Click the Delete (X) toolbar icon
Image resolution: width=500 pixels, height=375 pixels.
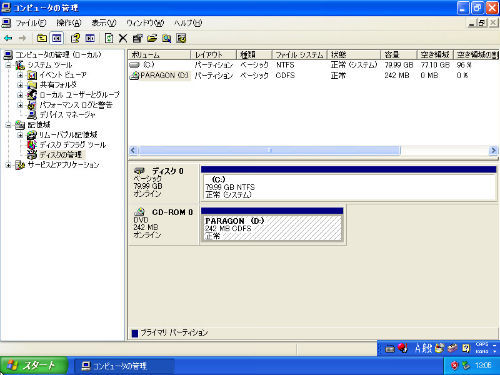click(123, 38)
